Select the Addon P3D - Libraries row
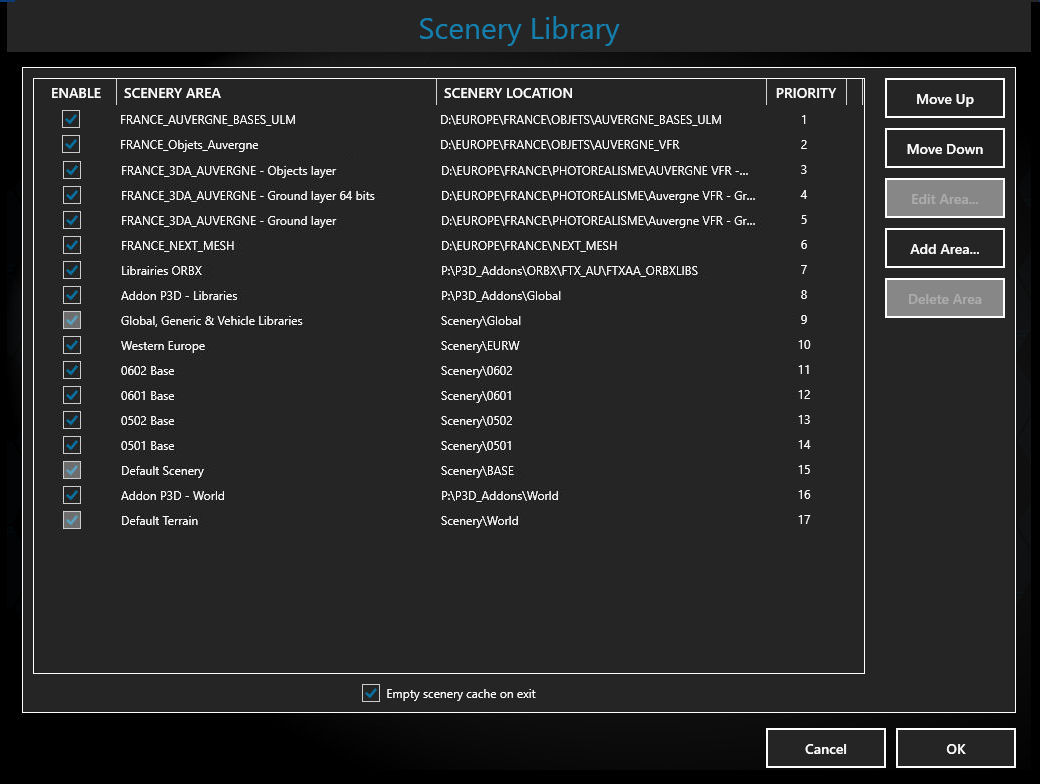The image size is (1040, 784). coord(179,296)
